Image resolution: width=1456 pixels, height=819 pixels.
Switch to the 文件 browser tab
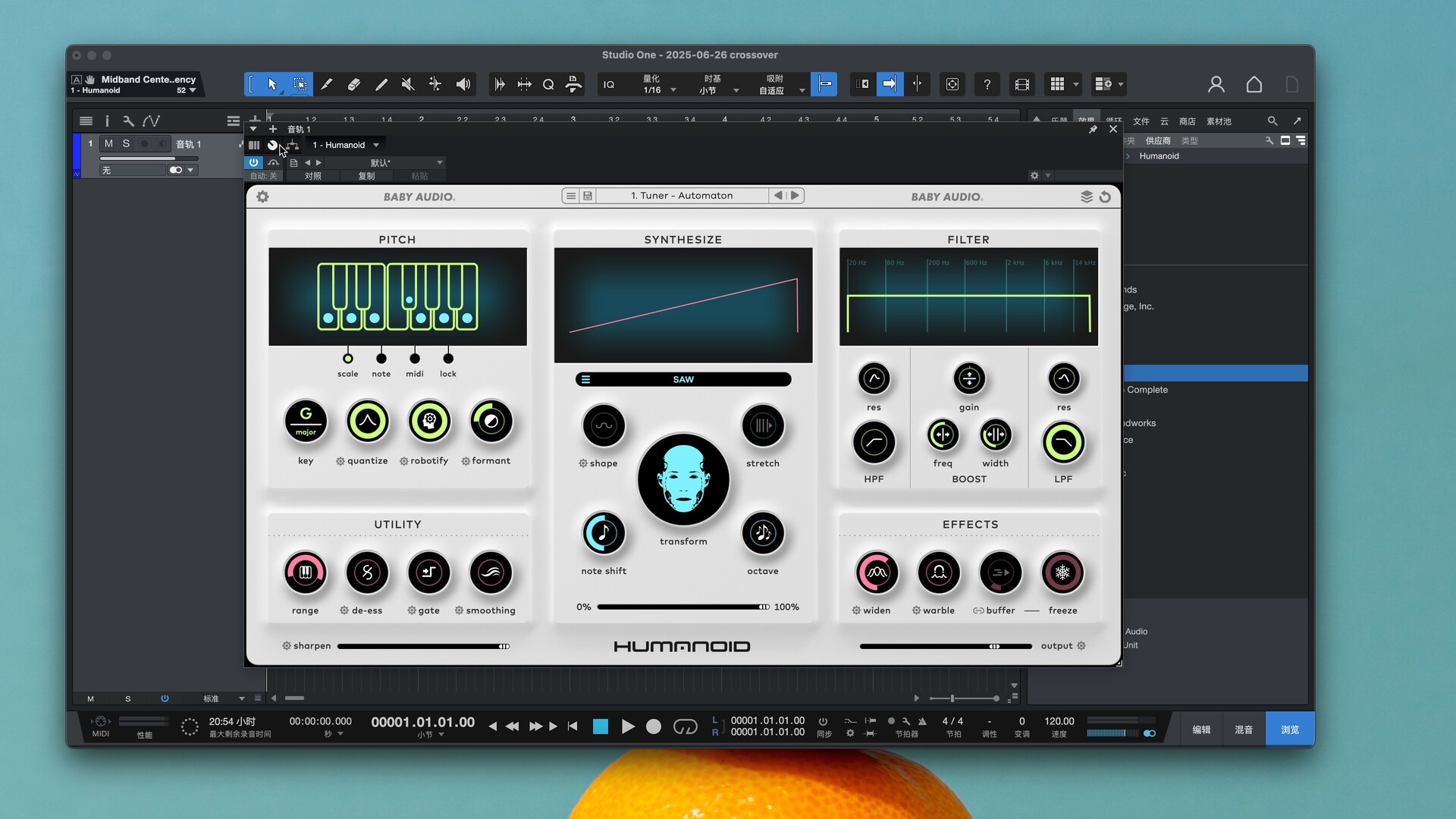(x=1141, y=121)
